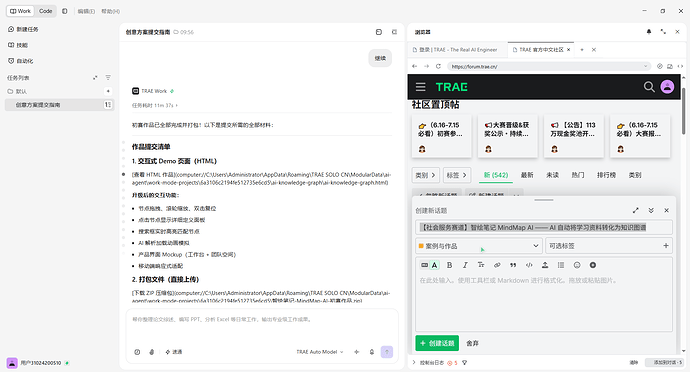The height and width of the screenshot is (372, 690).
Task: Switch to Work mode
Action: [x=20, y=11]
